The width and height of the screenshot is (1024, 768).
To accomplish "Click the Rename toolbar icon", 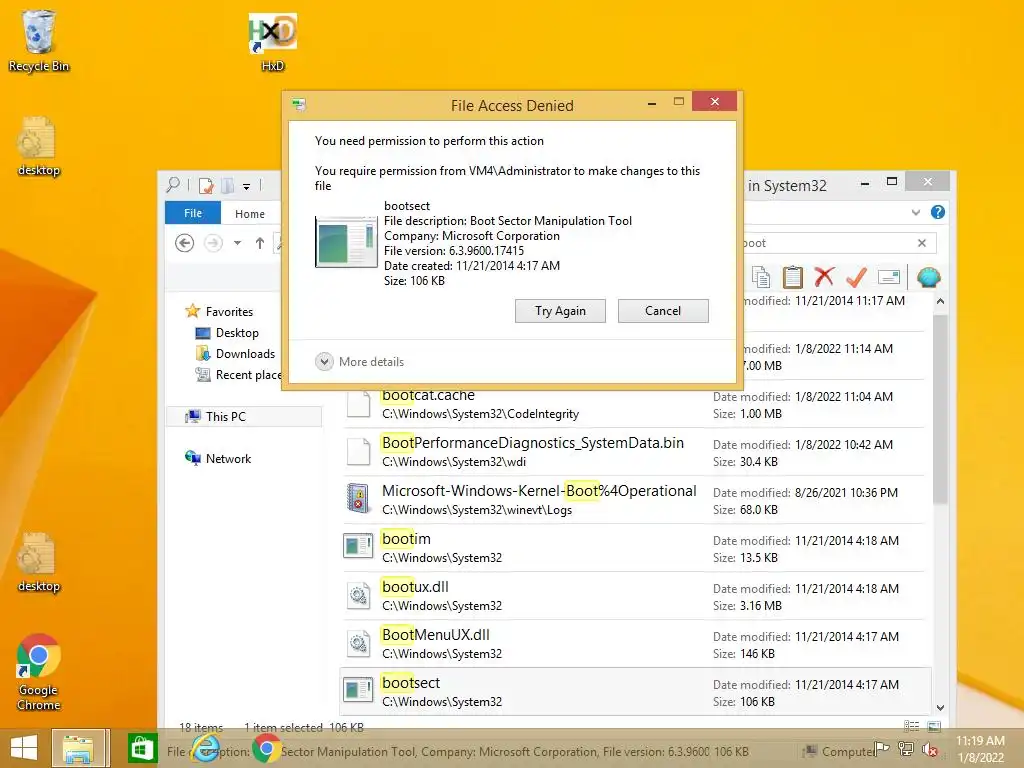I will tap(889, 278).
